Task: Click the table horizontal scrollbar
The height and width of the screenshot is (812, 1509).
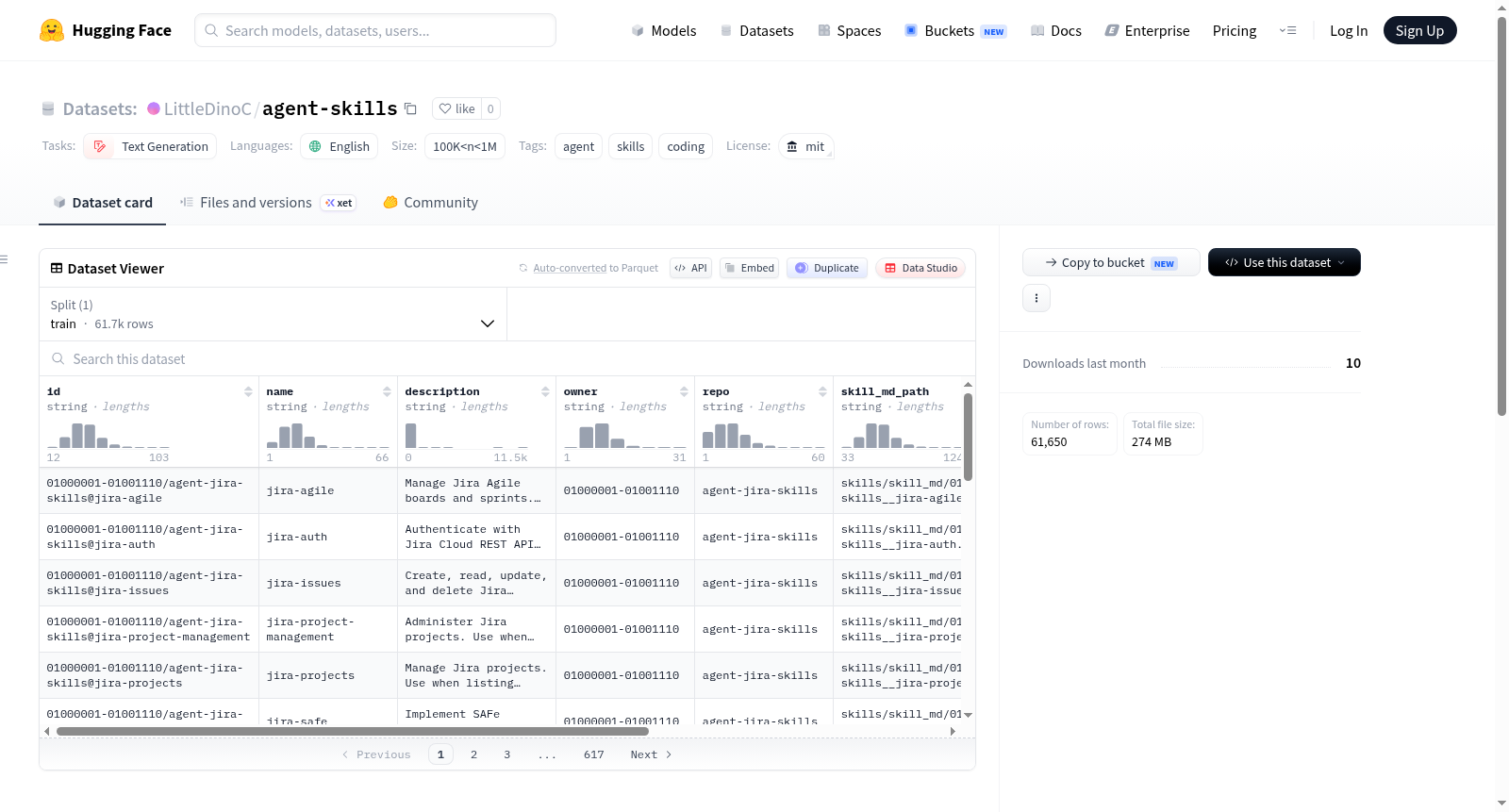Action: 353,731
